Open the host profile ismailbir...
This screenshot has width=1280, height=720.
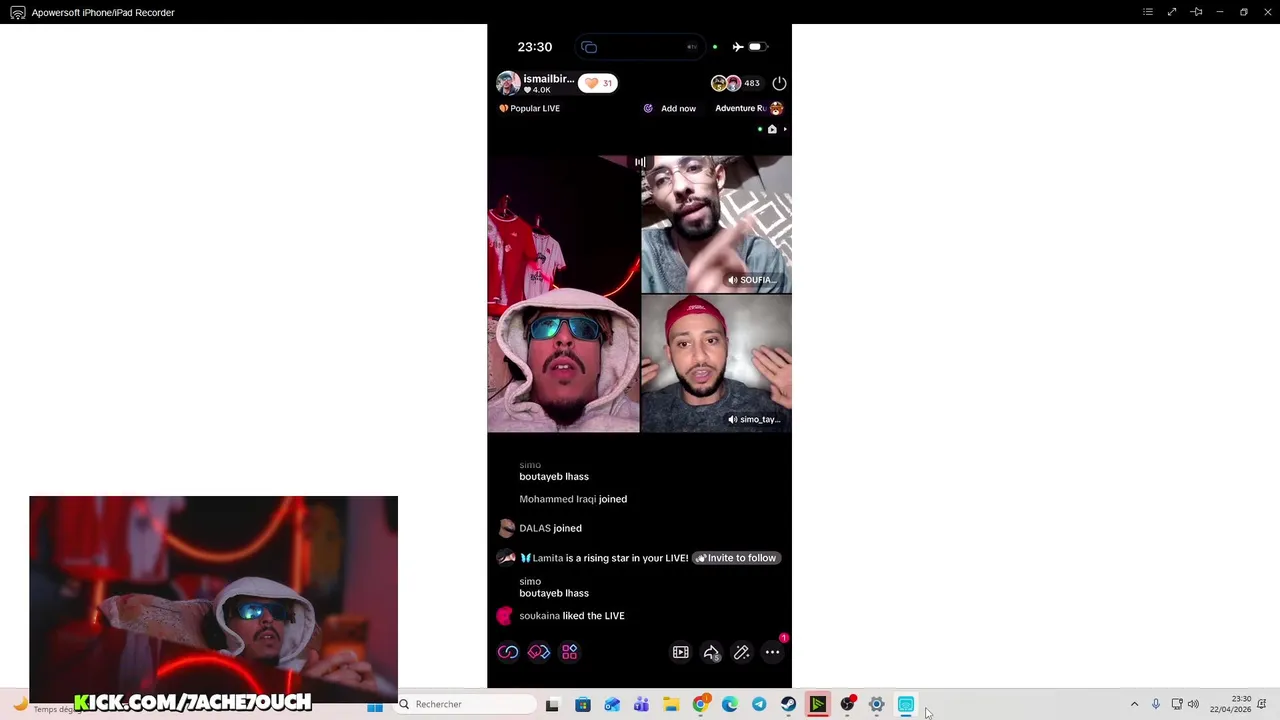[536, 83]
